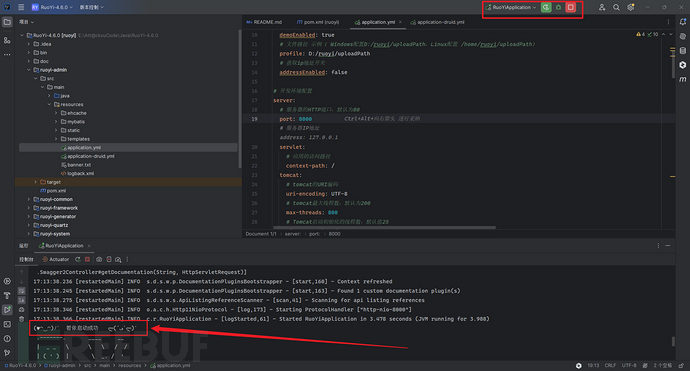Switch to the Actuator tab
The width and height of the screenshot is (690, 371).
tap(56, 259)
